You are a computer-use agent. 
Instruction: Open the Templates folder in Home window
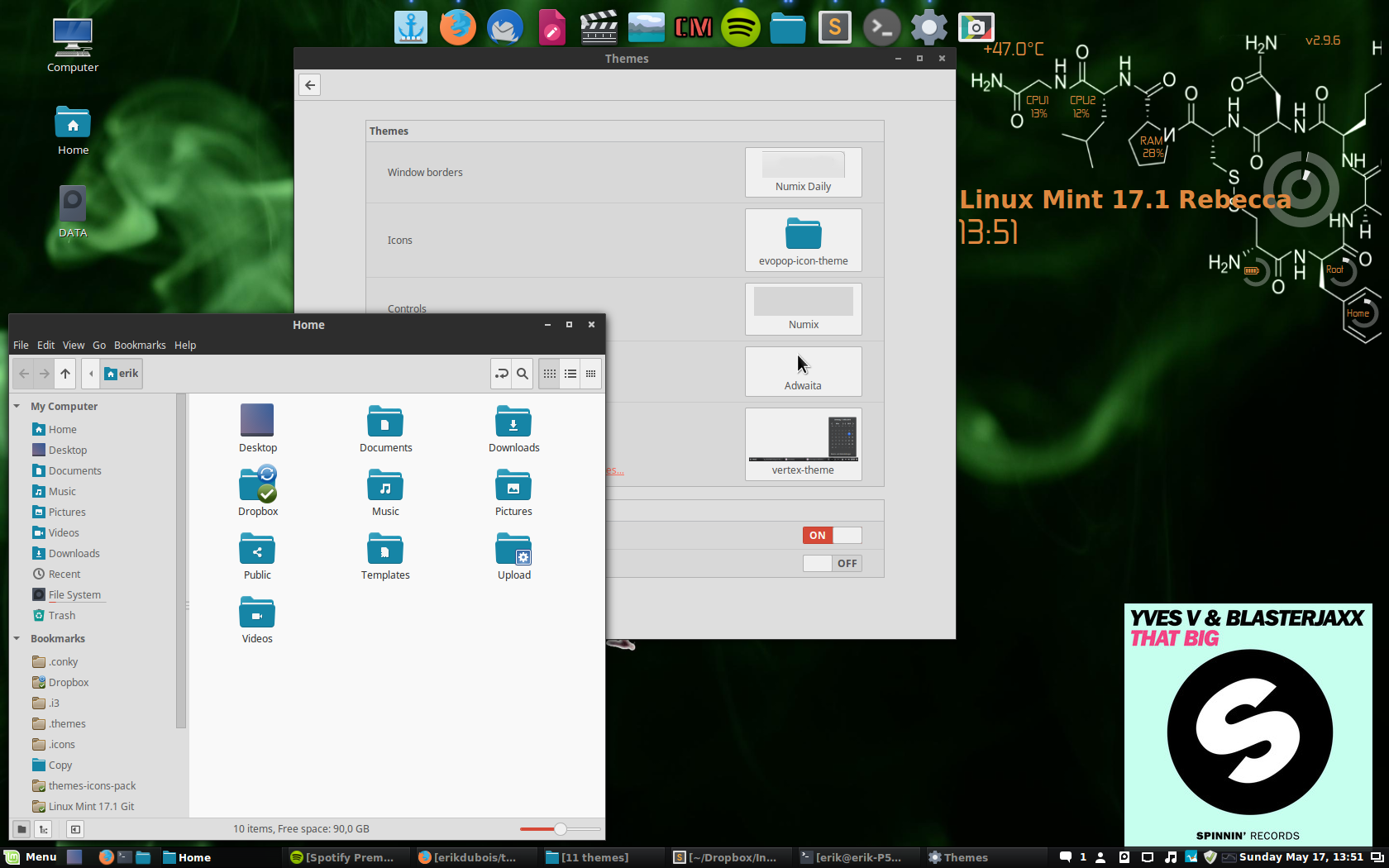point(385,556)
